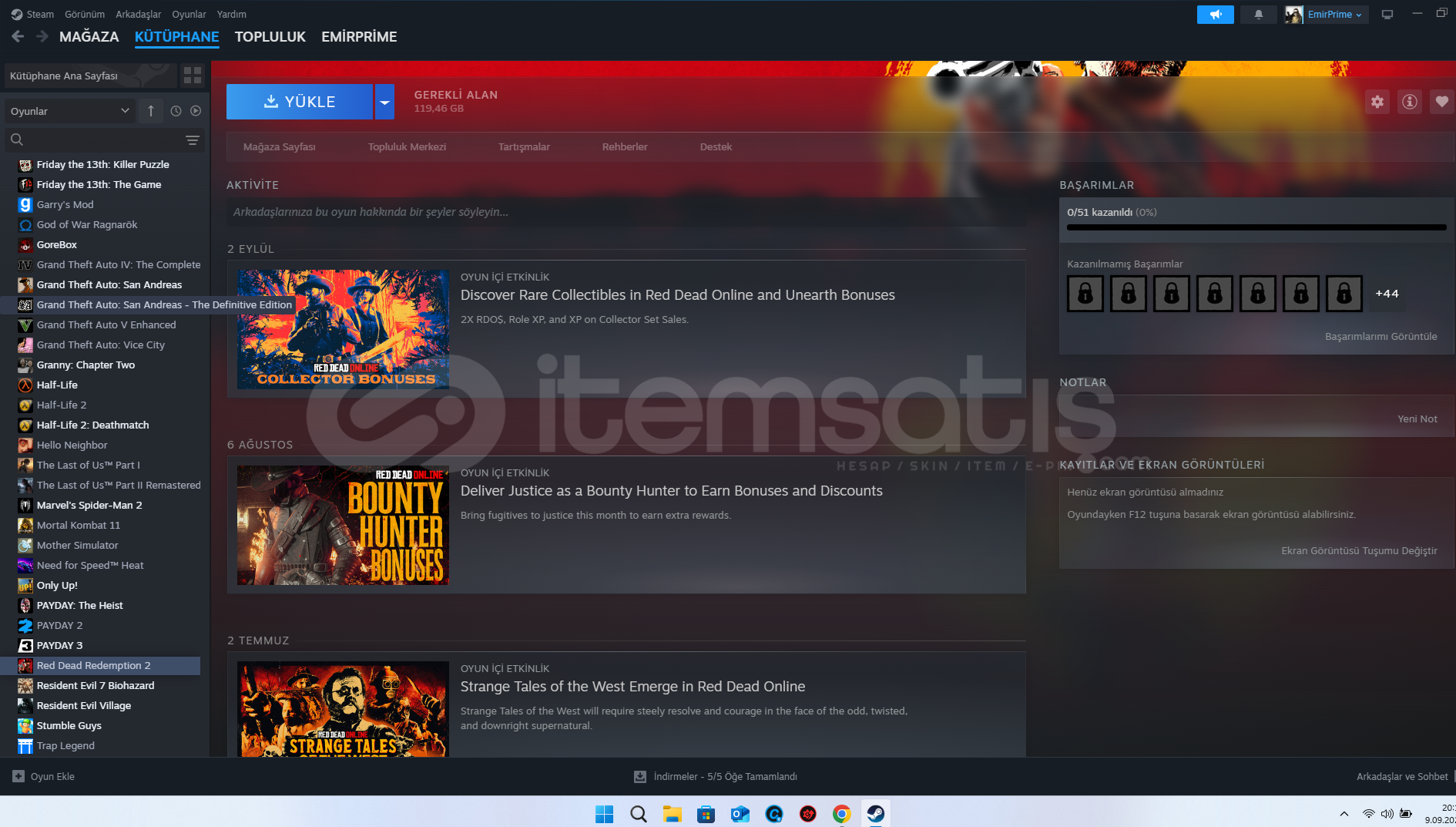
Task: Open Arkadaşlar ve Sohbet
Action: [1402, 776]
